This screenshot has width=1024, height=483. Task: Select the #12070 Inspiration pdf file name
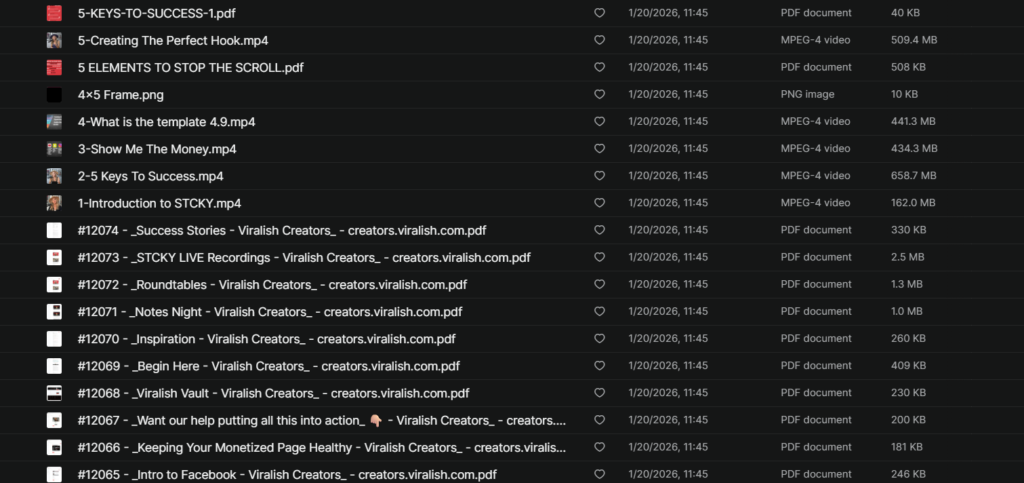tap(266, 339)
